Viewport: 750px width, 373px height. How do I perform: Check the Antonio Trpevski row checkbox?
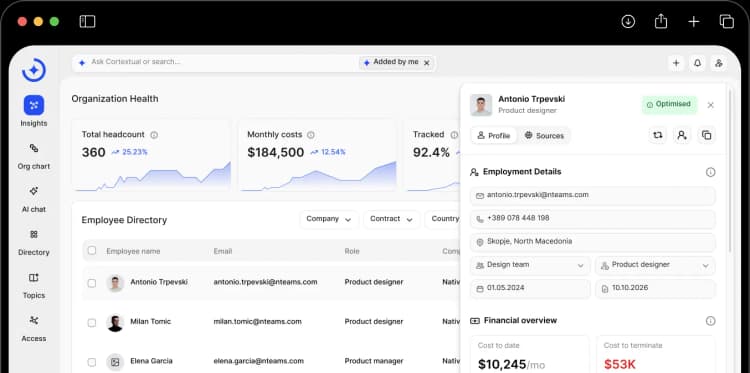(92, 283)
